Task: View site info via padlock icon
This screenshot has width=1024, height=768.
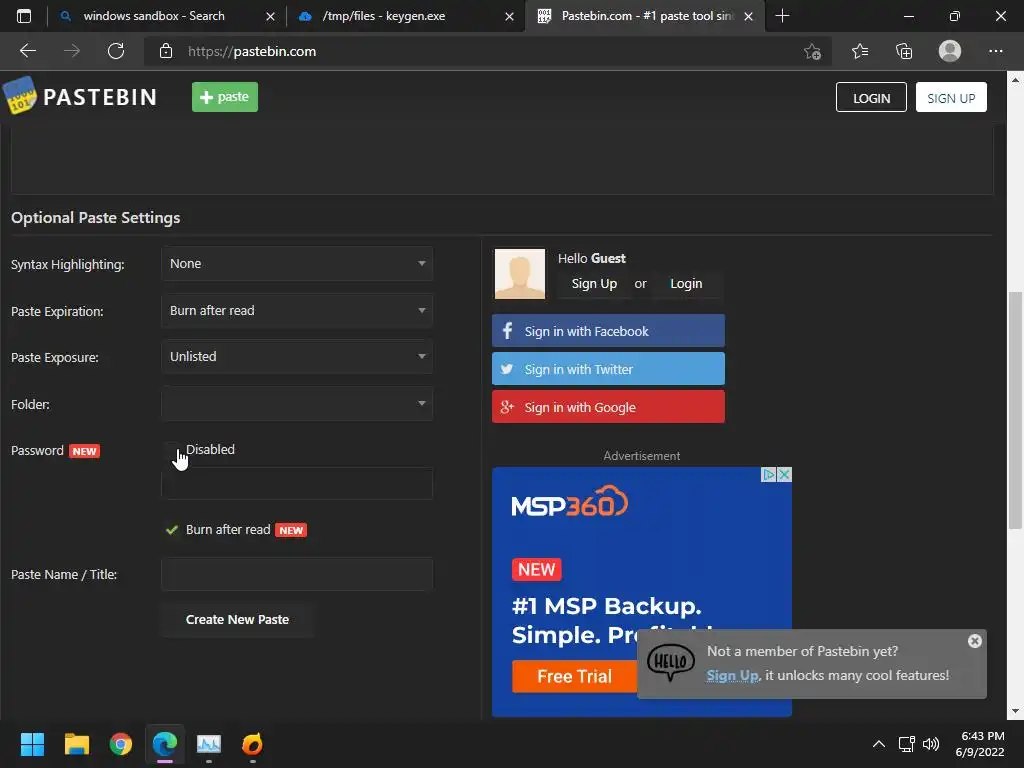Action: pos(166,51)
